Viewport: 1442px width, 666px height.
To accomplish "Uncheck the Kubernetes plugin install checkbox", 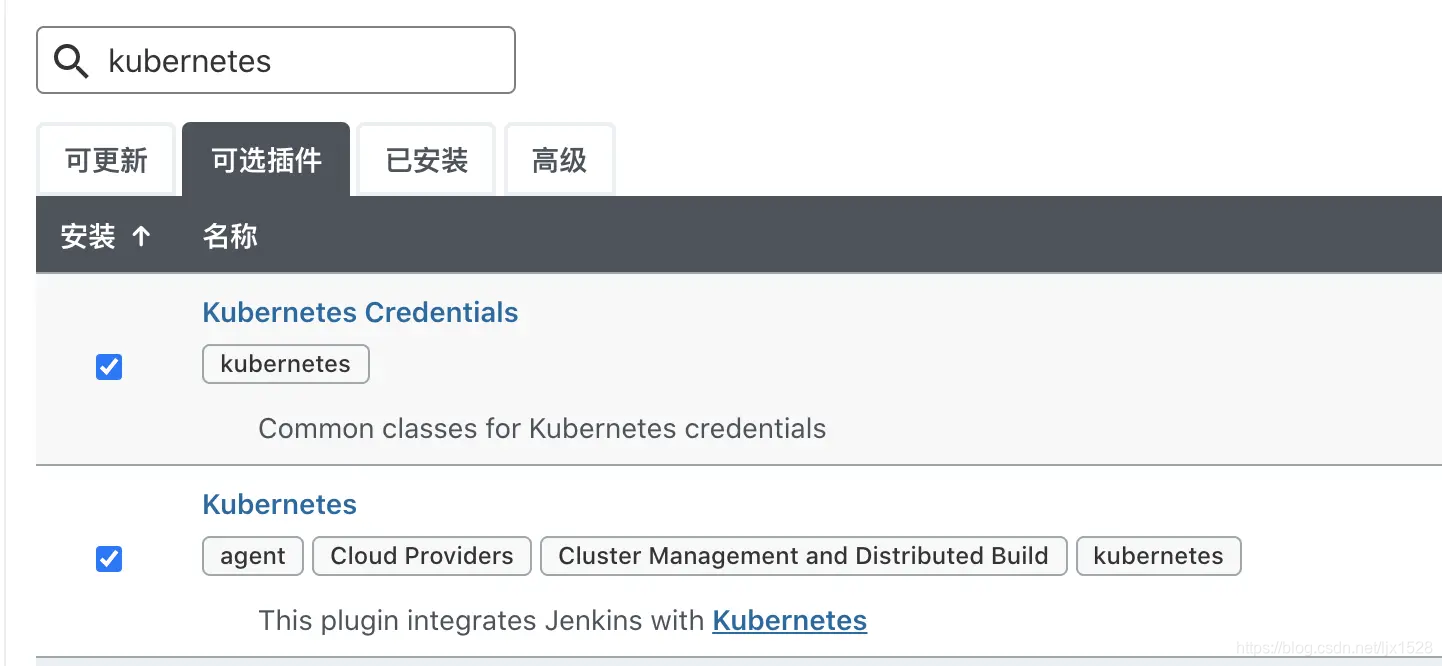I will (109, 559).
